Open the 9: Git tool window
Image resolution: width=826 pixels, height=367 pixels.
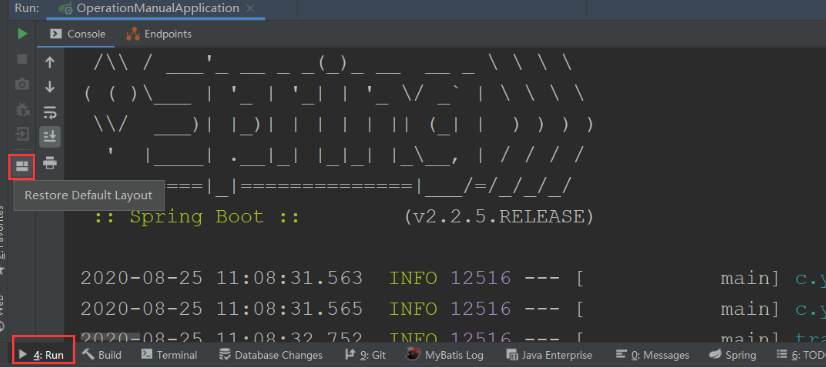pyautogui.click(x=365, y=355)
